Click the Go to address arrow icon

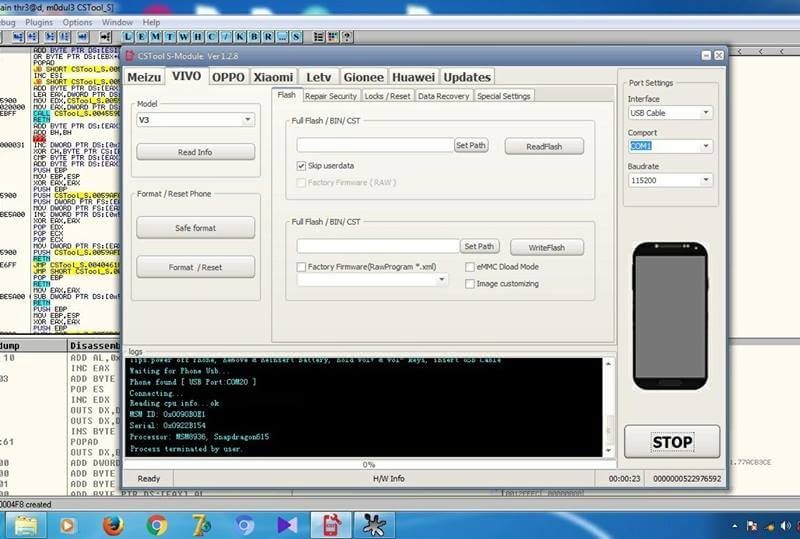pos(105,37)
